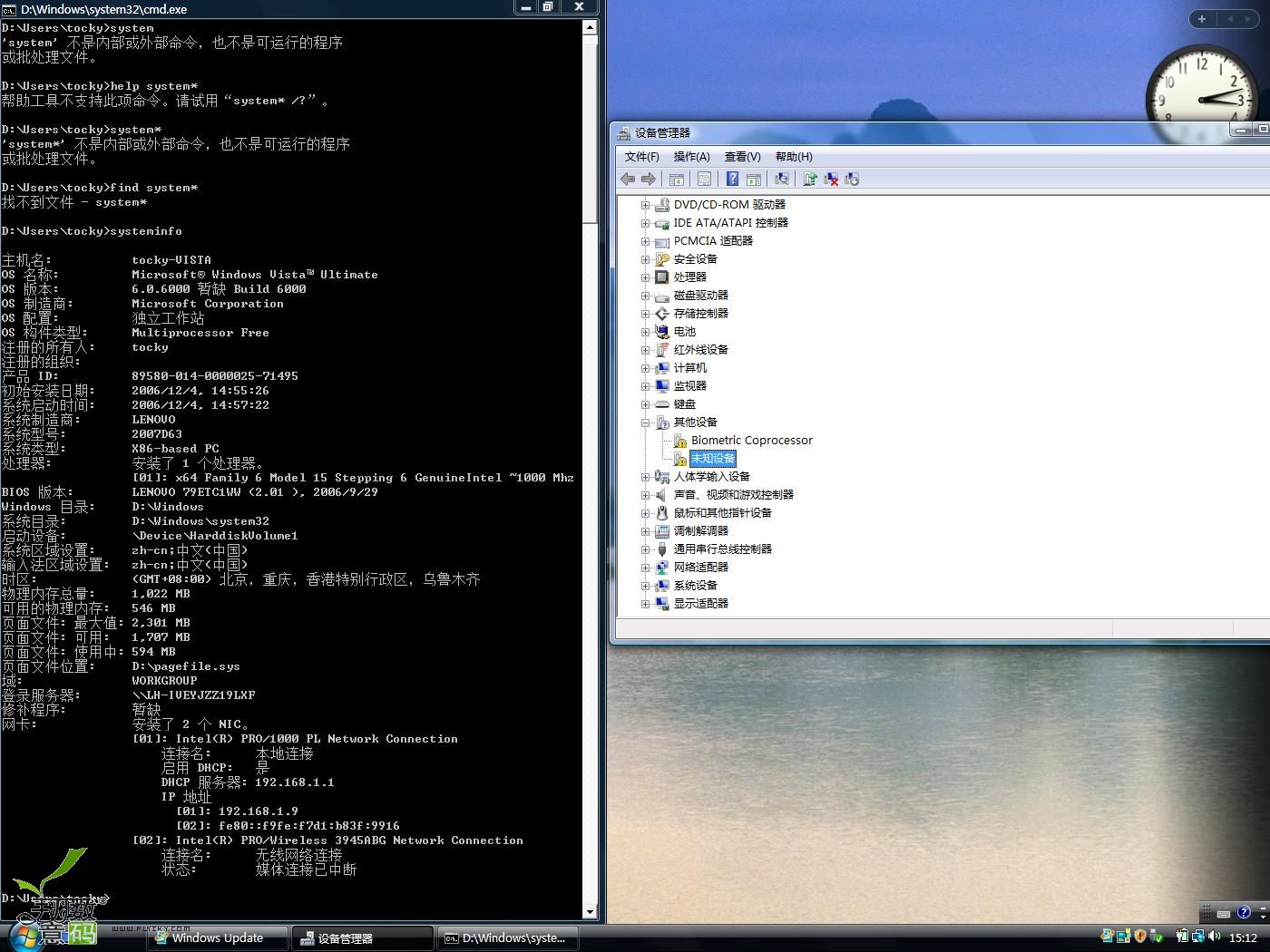The width and height of the screenshot is (1270, 952).
Task: Expand the DVD/CD-ROM 驱动器 node
Action: [x=645, y=205]
